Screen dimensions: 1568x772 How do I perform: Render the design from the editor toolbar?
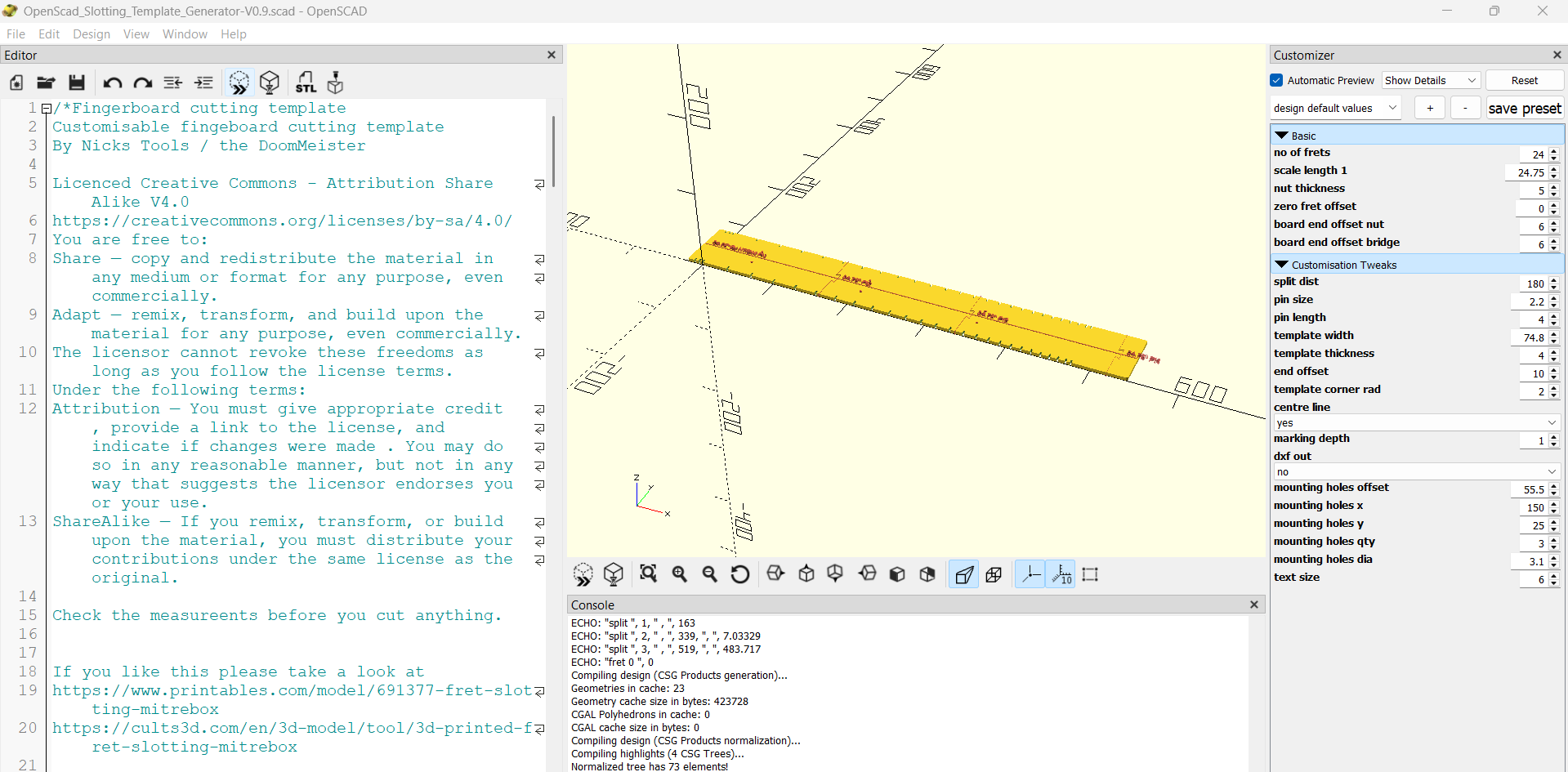pos(270,83)
